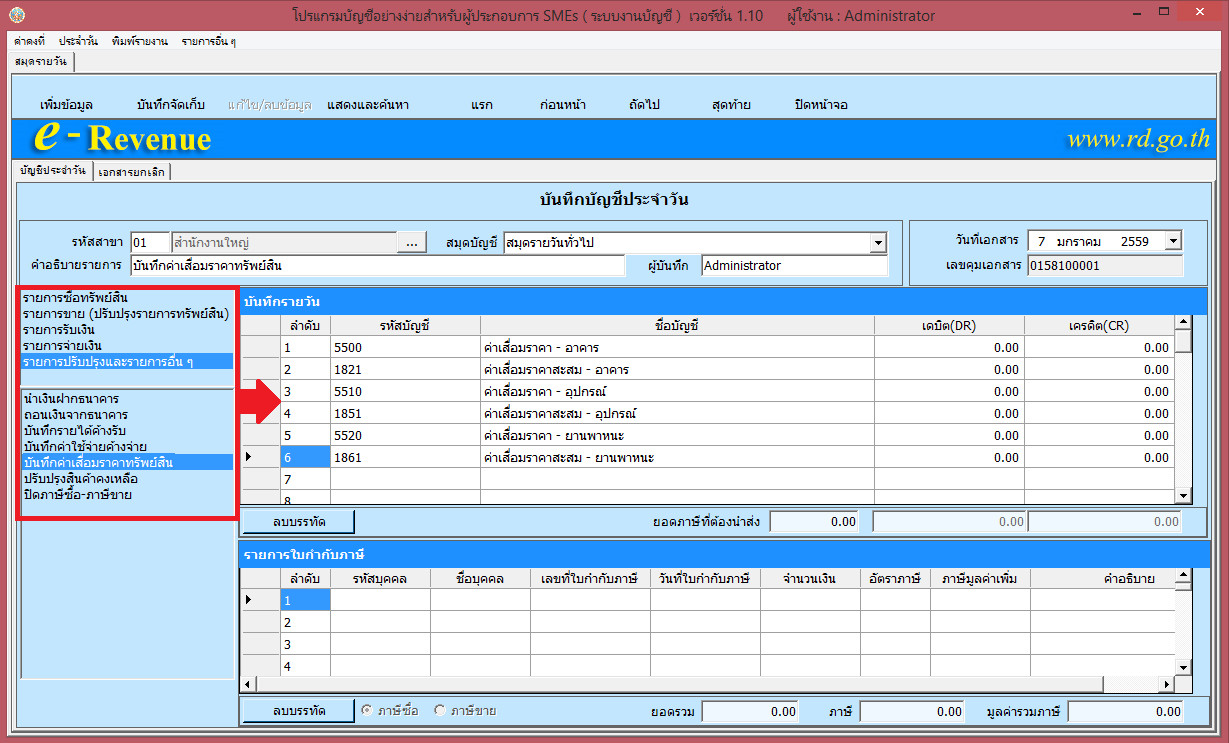This screenshot has height=743, width=1229.
Task: Go to next record with ถัดไป
Action: coord(645,105)
